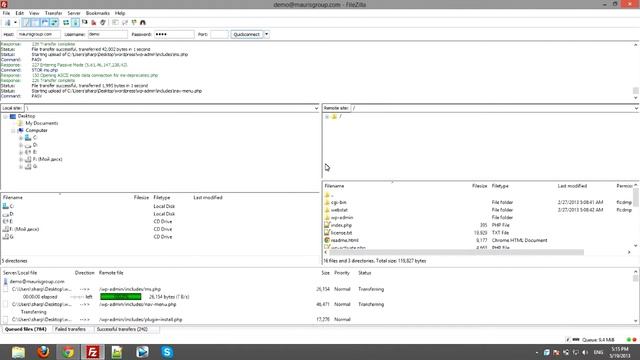
Task: Toggle directory comparison
Action: 124,22
